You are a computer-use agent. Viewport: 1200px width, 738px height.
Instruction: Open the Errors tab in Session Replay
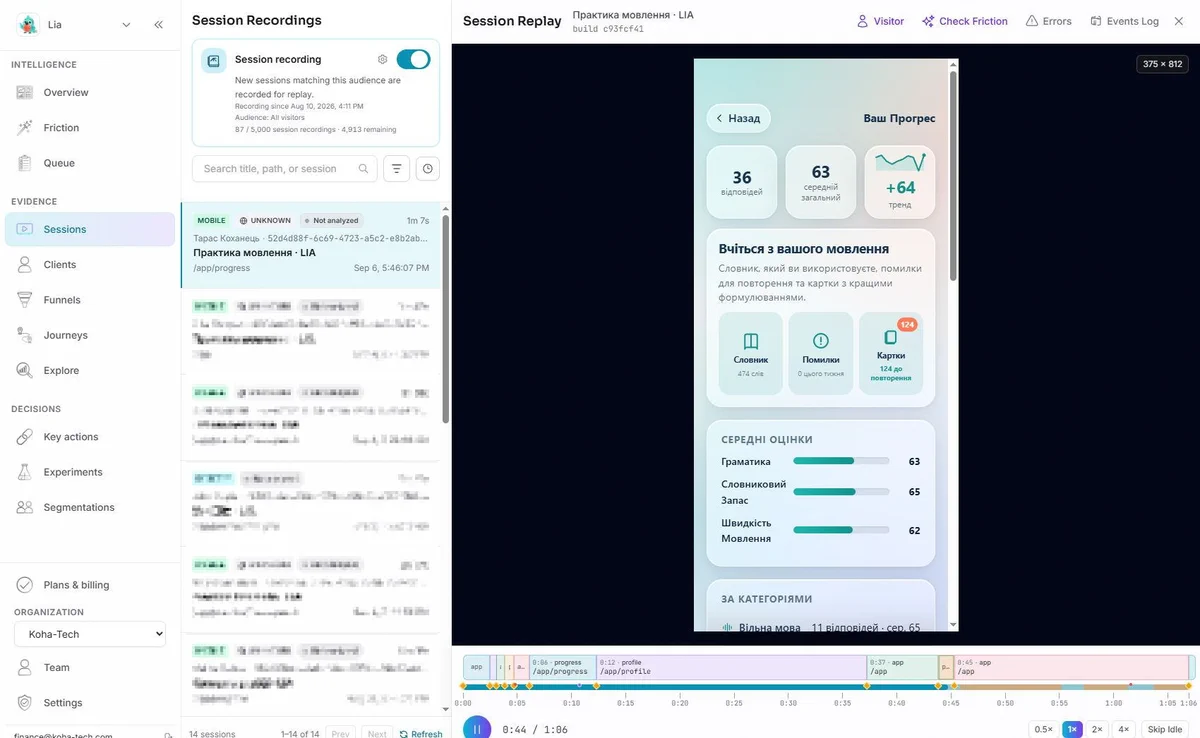1049,21
